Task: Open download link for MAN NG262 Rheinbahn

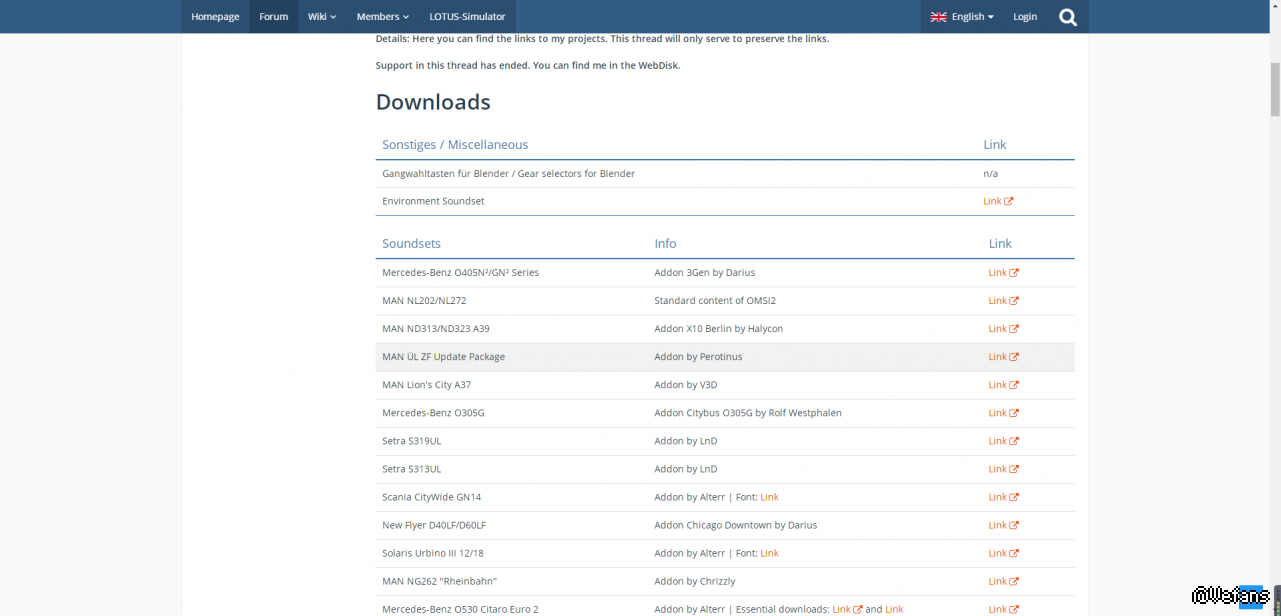Action: [x=1003, y=581]
